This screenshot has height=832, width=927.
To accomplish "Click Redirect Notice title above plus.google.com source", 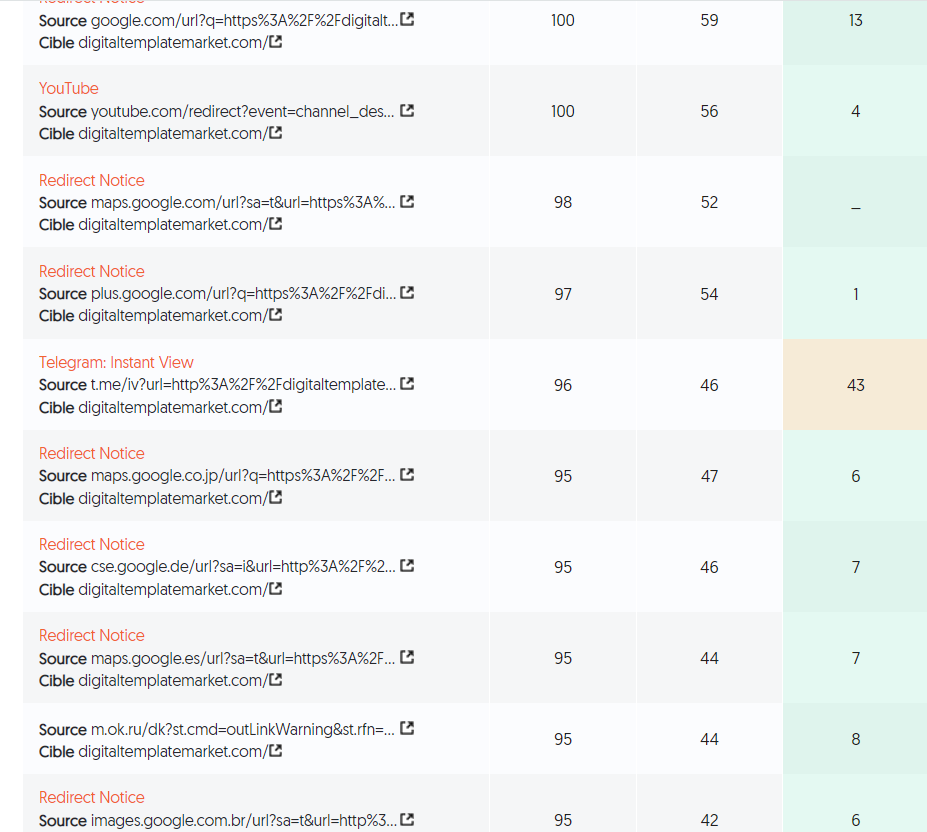I will click(x=91, y=271).
